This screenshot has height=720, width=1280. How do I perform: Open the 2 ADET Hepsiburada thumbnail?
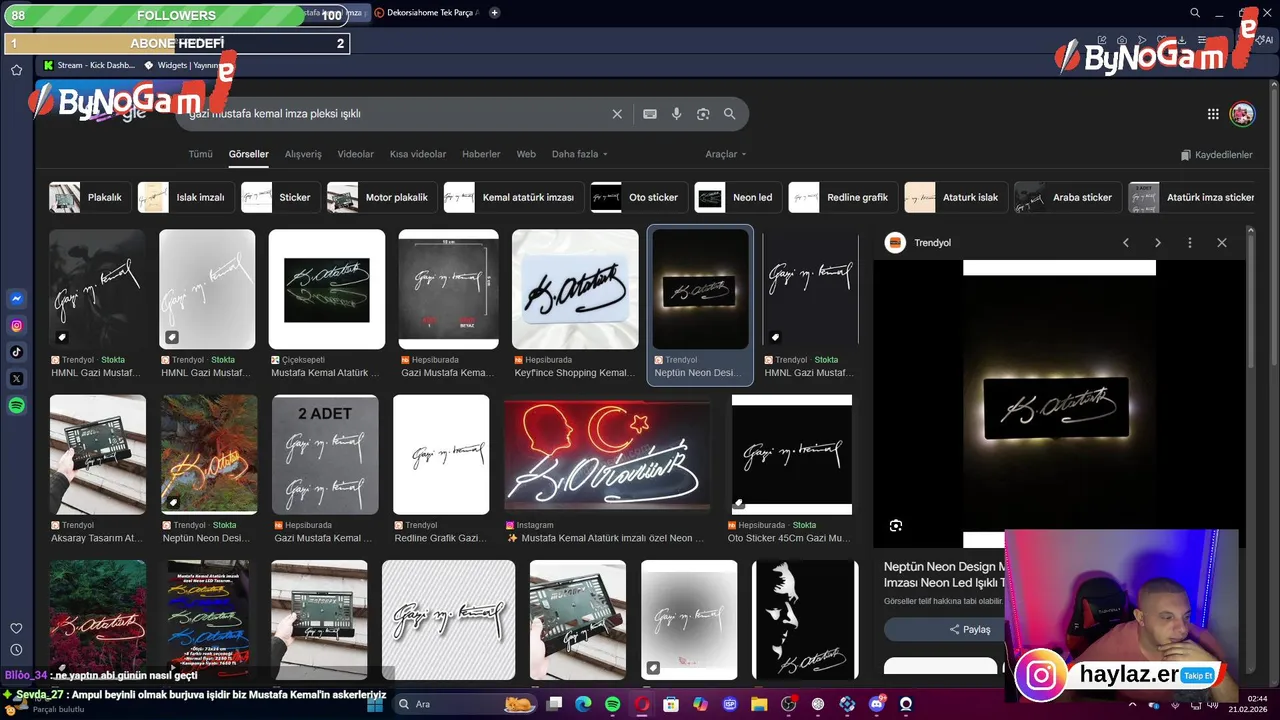pyautogui.click(x=325, y=455)
